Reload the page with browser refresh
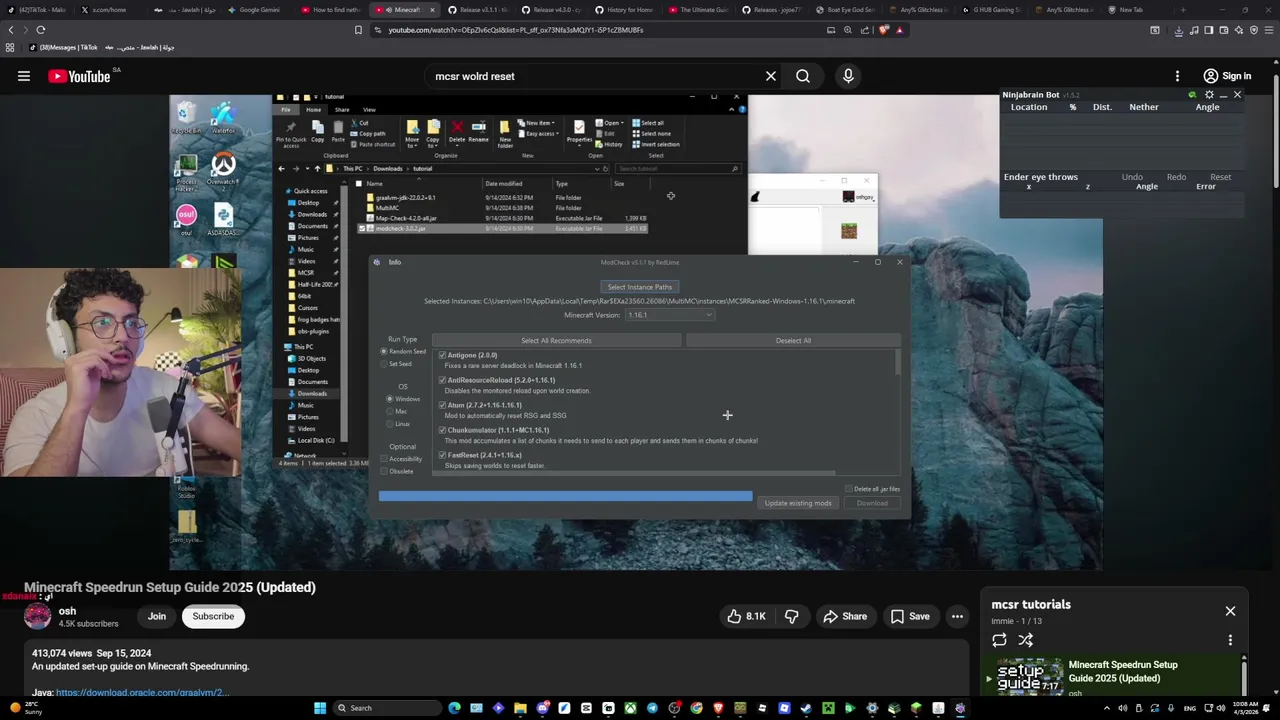Image resolution: width=1280 pixels, height=720 pixels. (x=41, y=30)
